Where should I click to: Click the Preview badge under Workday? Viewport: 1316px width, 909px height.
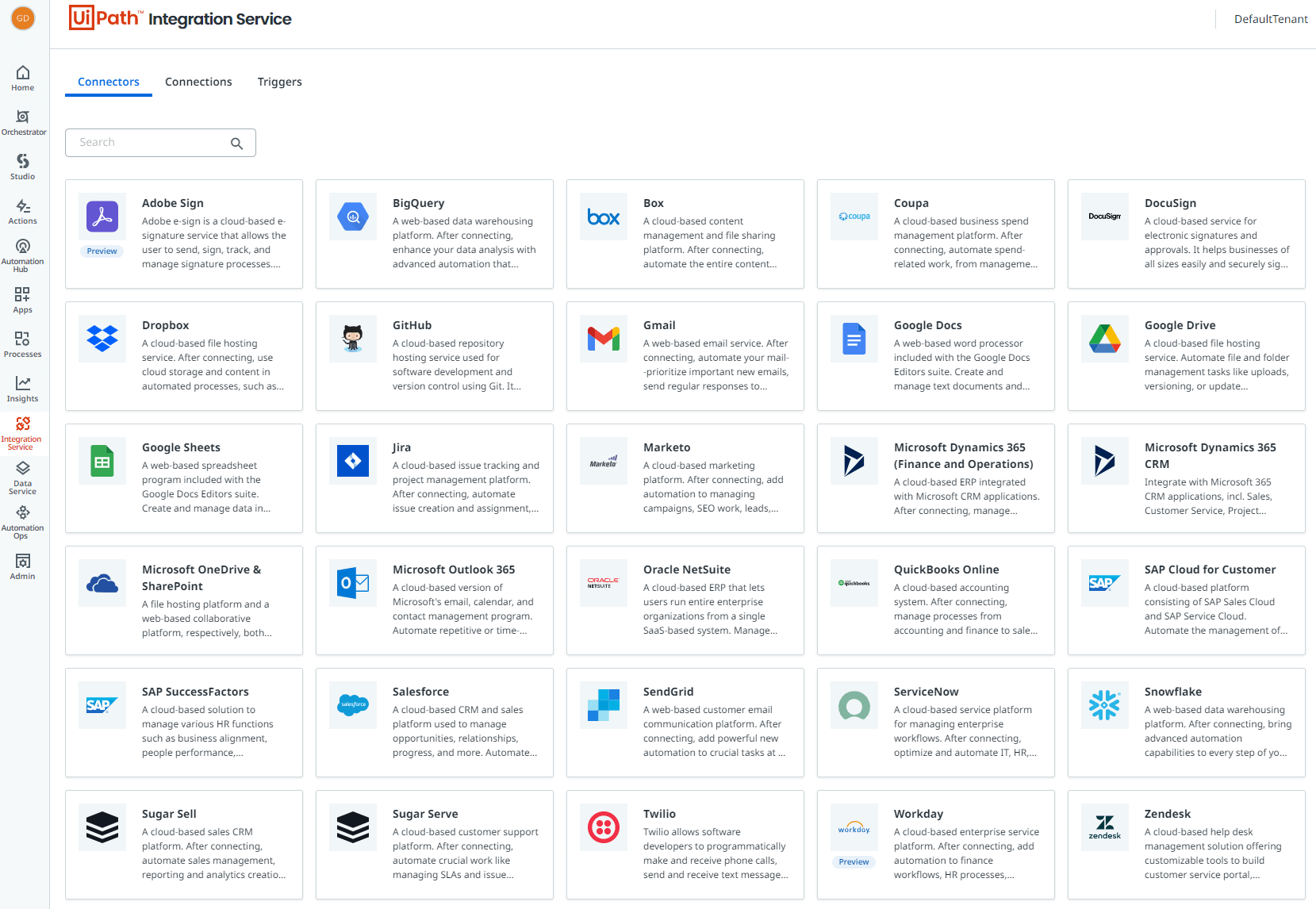pos(854,861)
